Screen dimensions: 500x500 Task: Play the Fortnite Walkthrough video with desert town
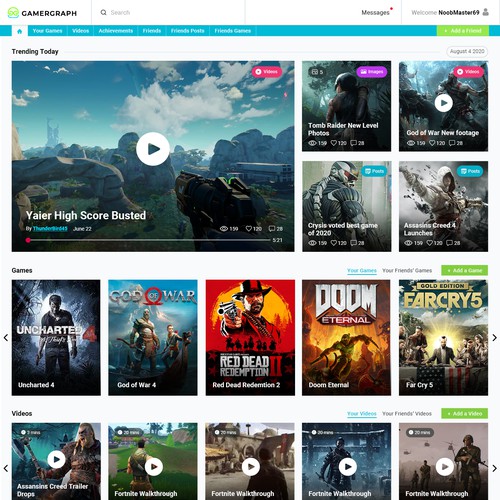pos(251,467)
